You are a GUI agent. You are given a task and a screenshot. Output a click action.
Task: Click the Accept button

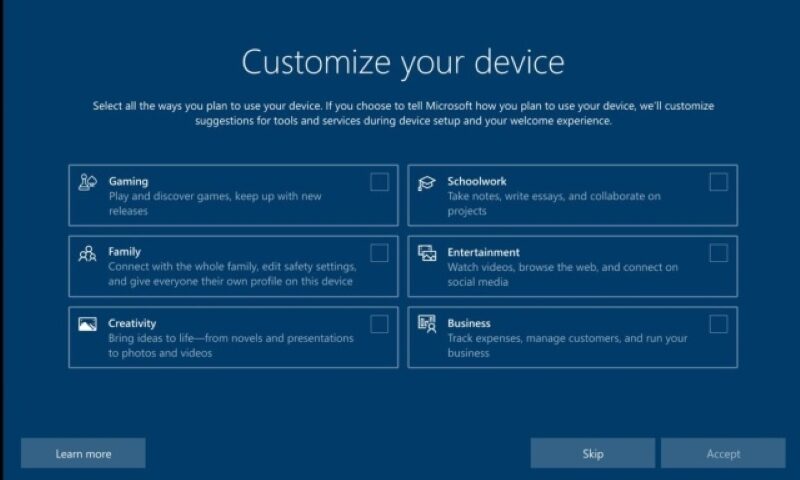tap(723, 453)
